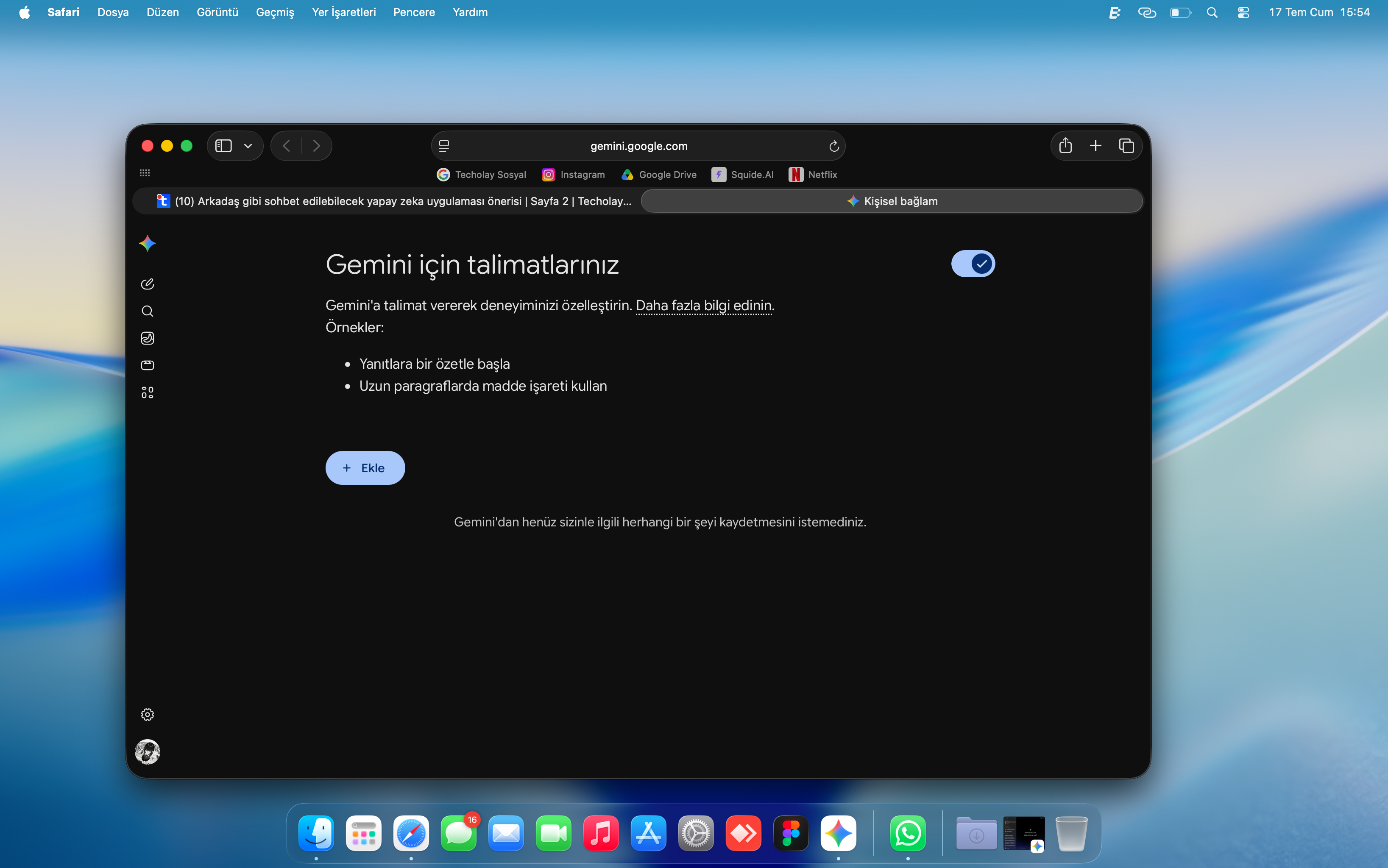Expand the sidebar tab group chevron
The image size is (1388, 868).
248,146
